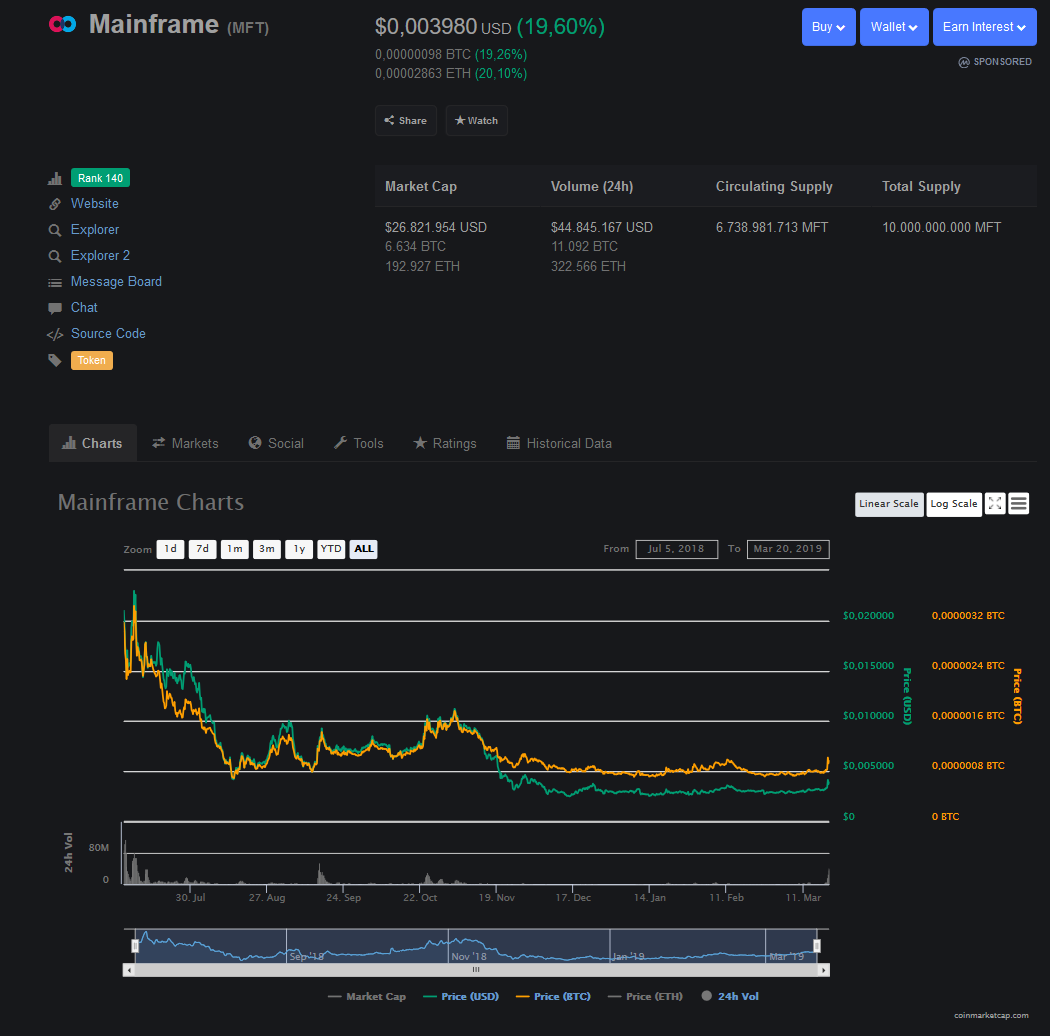Viewport: 1050px width, 1036px height.
Task: Switch to the Markets tab
Action: tap(185, 443)
